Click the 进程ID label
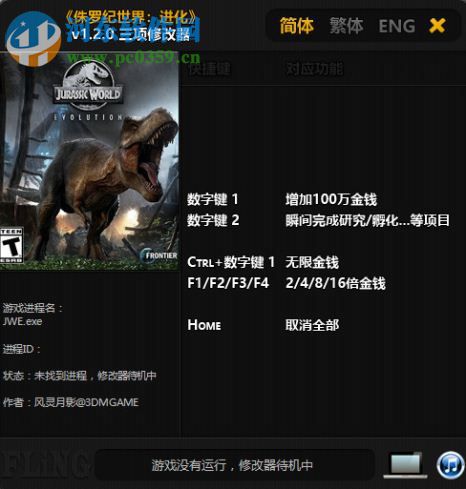Image resolution: width=466 pixels, height=489 pixels. pos(22,349)
